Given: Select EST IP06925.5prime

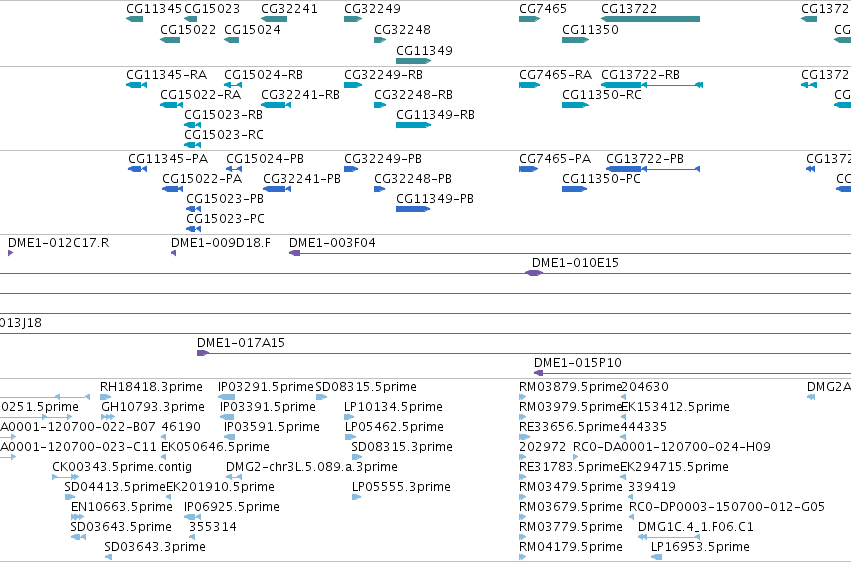Looking at the screenshot, I should tap(232, 507).
